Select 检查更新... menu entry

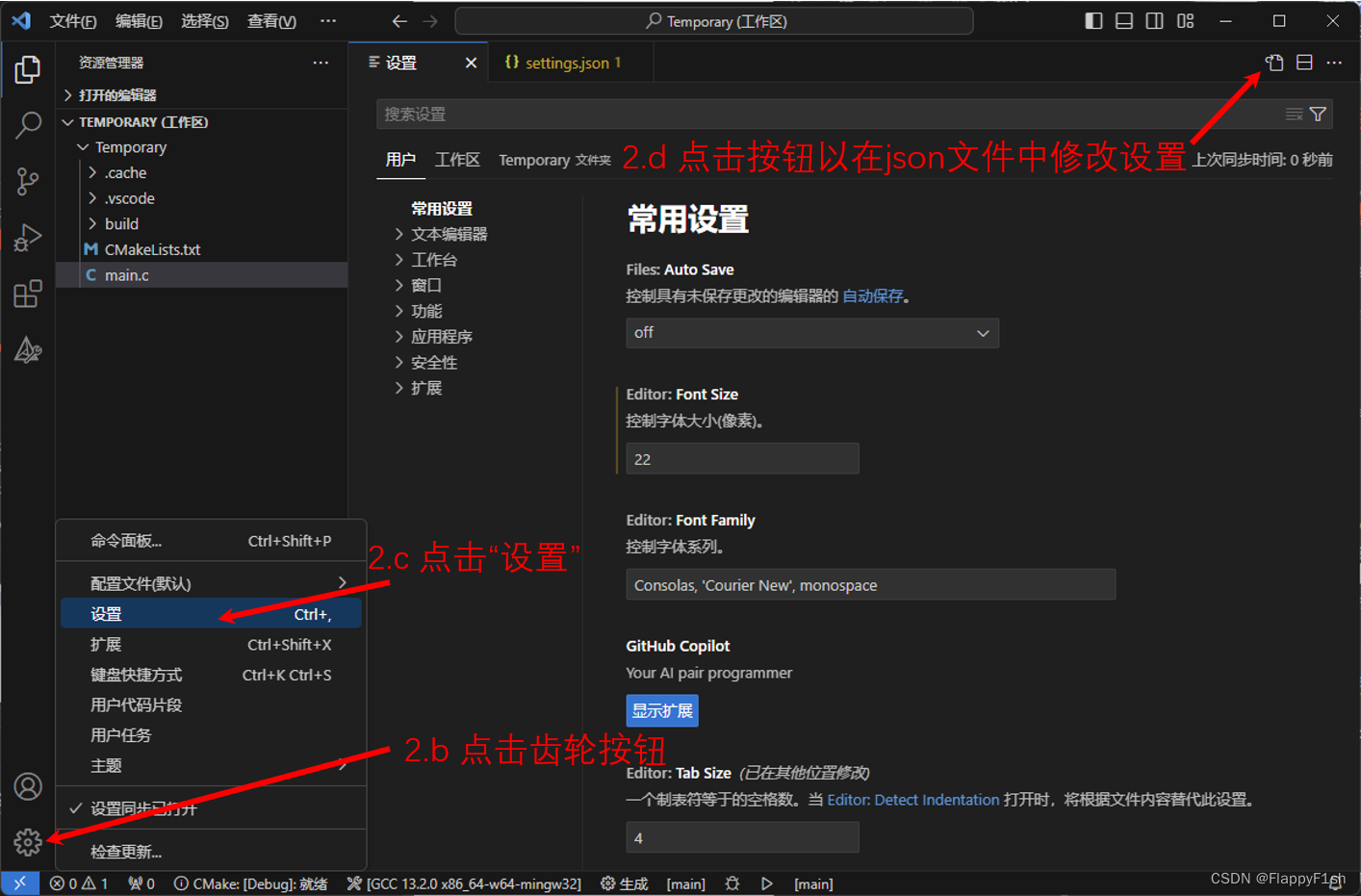click(x=211, y=852)
